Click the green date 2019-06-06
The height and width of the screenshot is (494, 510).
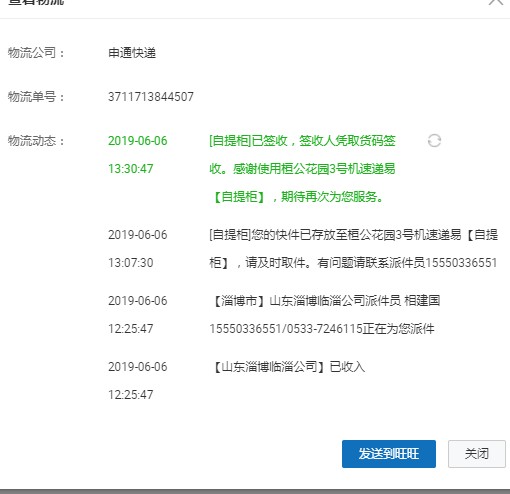[138, 141]
